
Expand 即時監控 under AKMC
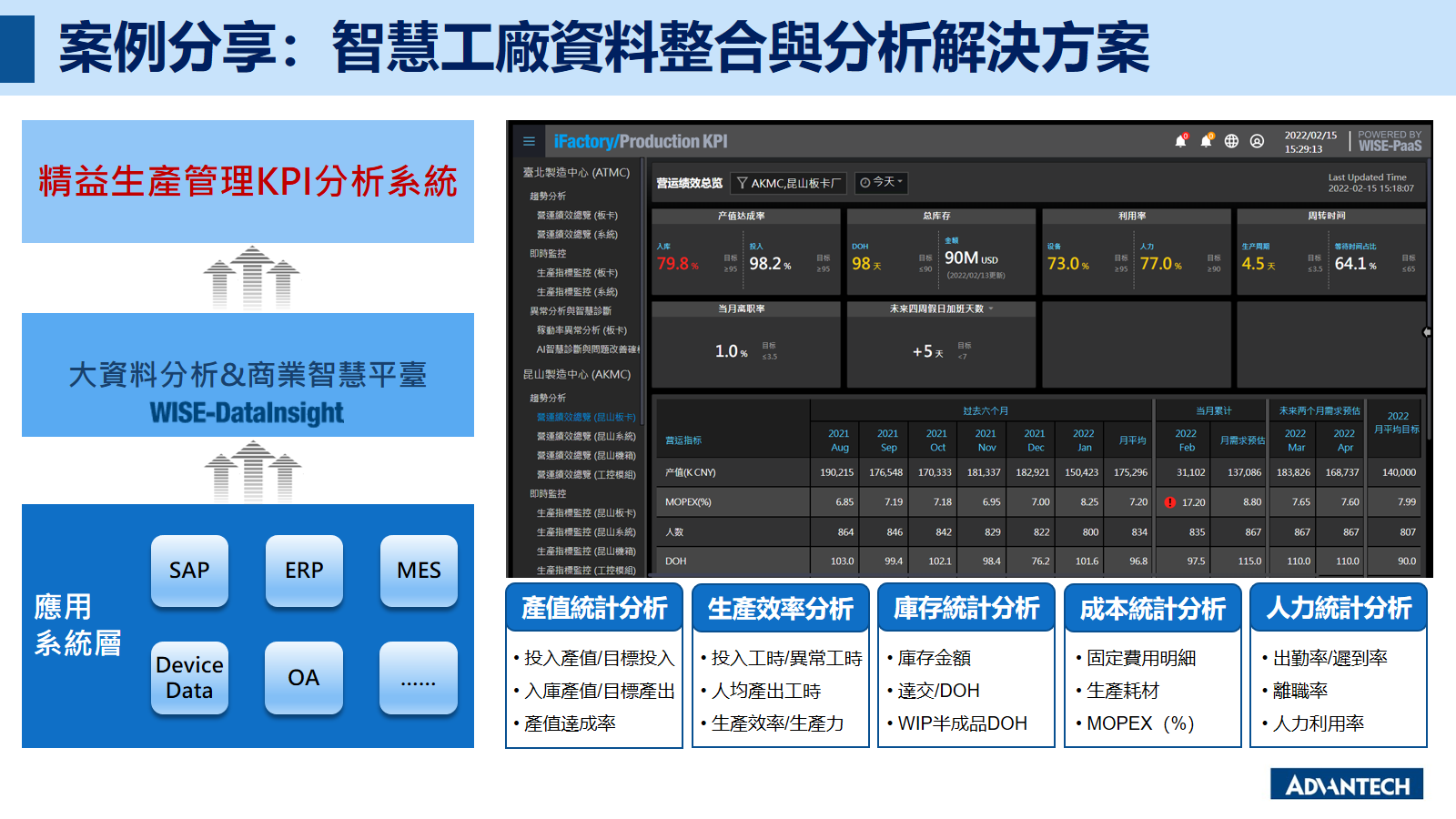(548, 493)
